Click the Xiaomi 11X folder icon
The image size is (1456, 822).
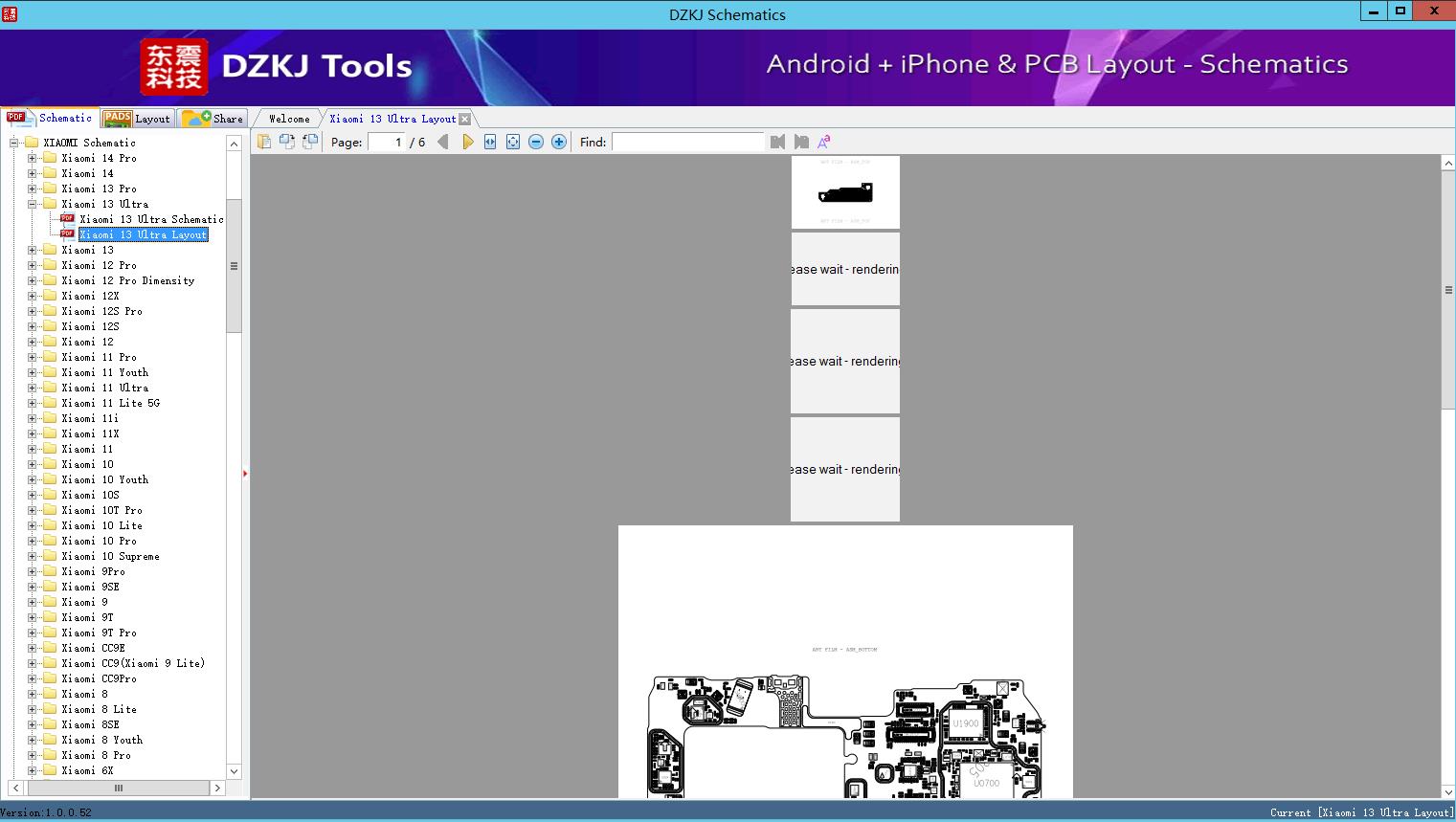coord(50,433)
